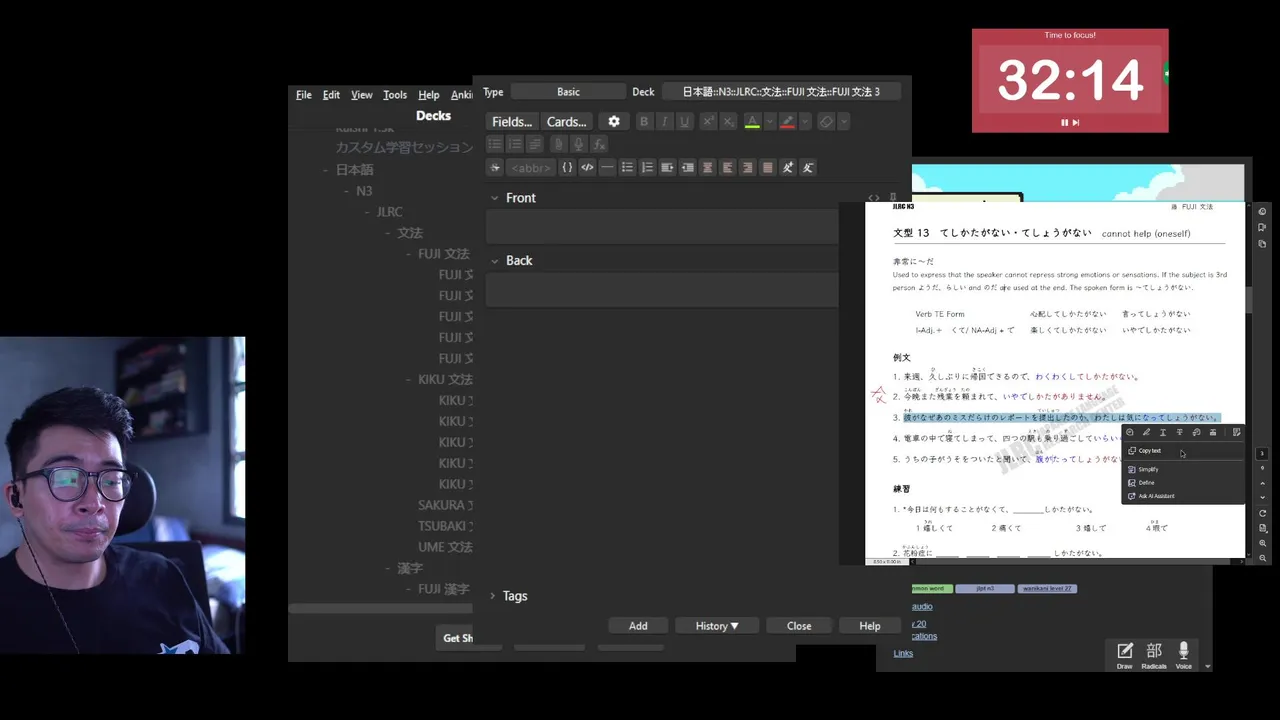Click the pause icon on focus timer
Screen dimensions: 1280x720
click(x=1064, y=122)
